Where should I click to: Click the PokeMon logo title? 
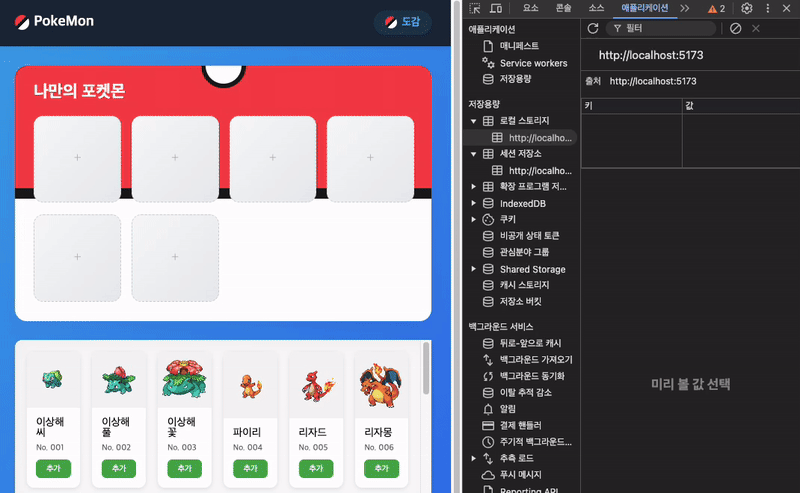coord(64,21)
